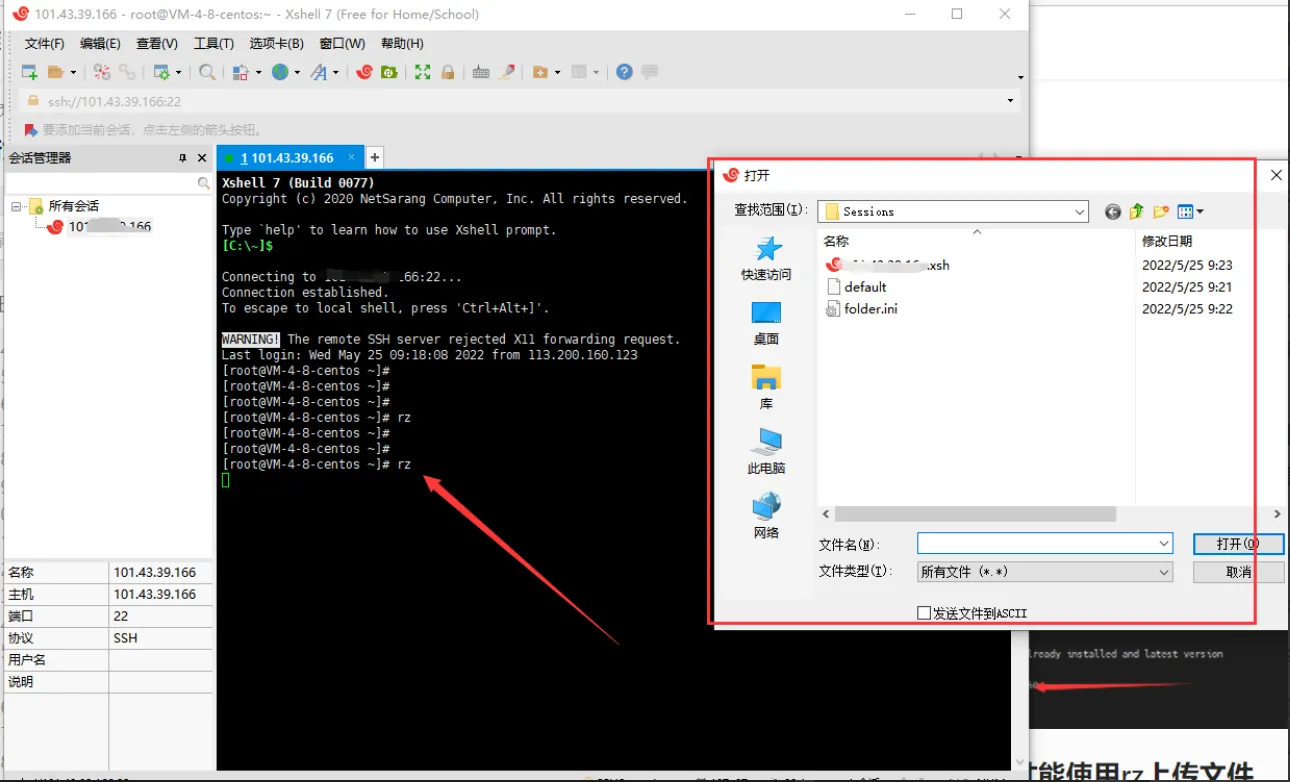The width and height of the screenshot is (1290, 782).
Task: Select the .xsh session file in Open dialog
Action: [x=888, y=265]
